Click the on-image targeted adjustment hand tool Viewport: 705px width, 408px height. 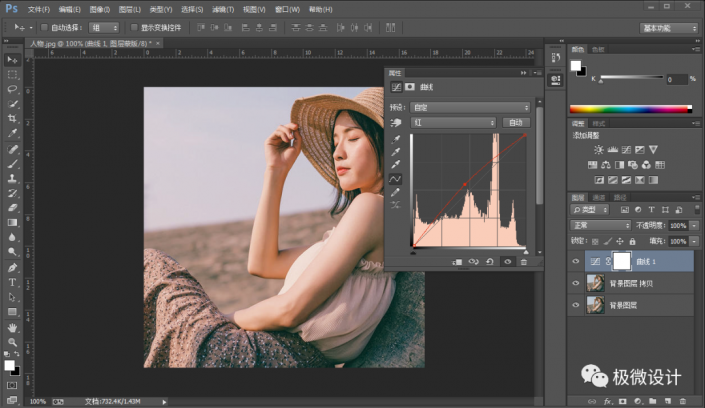(x=395, y=122)
